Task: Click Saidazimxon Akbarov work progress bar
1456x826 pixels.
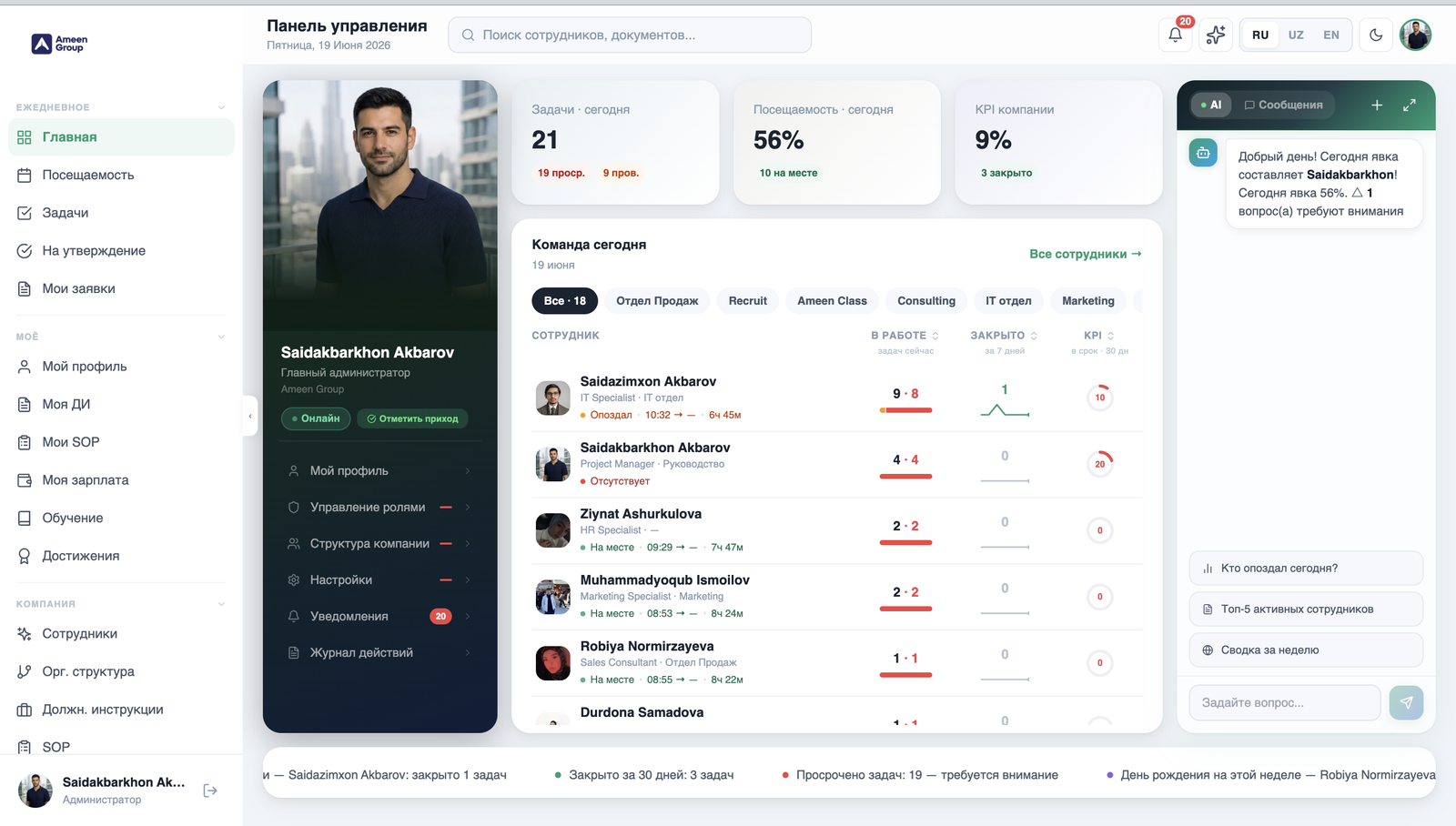Action: pyautogui.click(x=905, y=410)
